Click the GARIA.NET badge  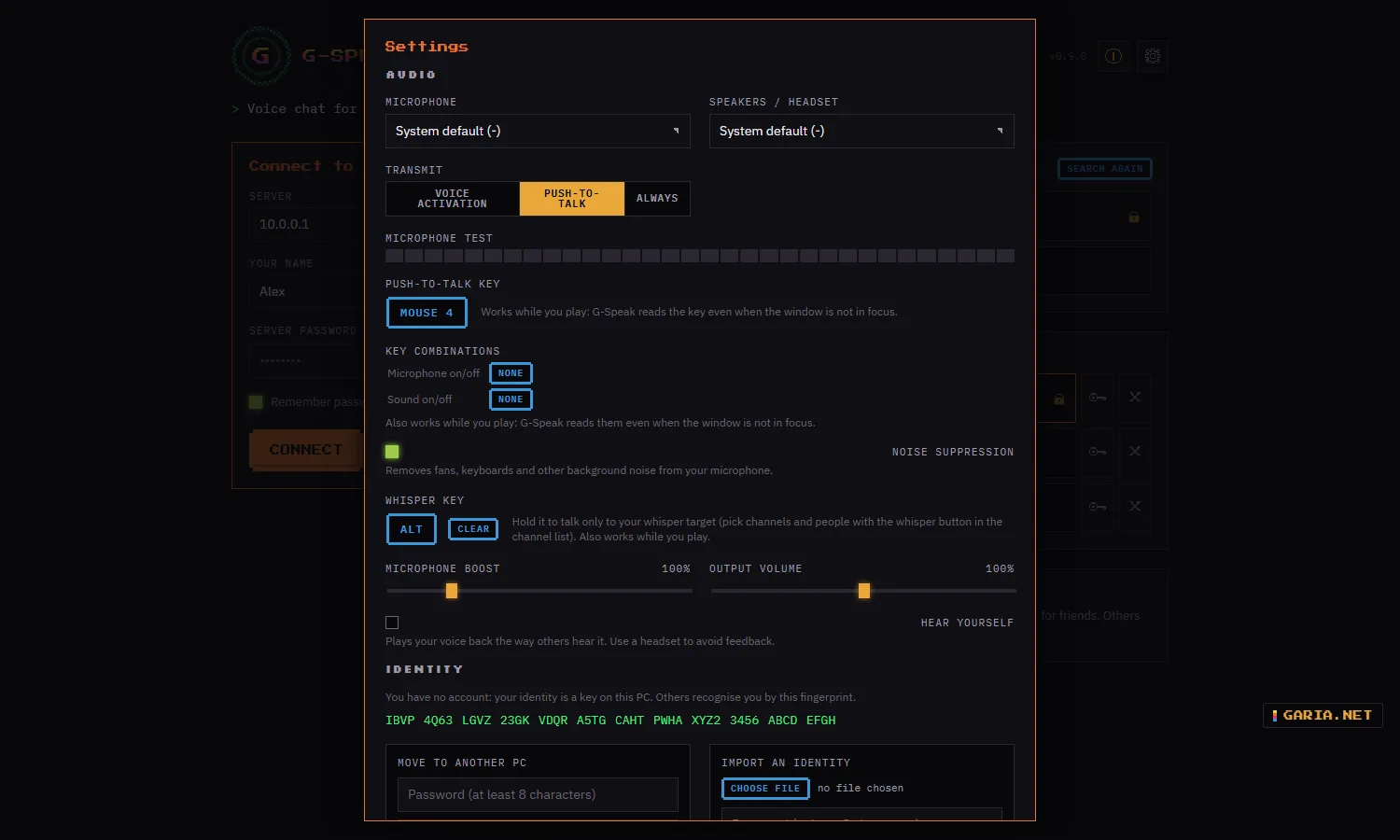pos(1323,716)
